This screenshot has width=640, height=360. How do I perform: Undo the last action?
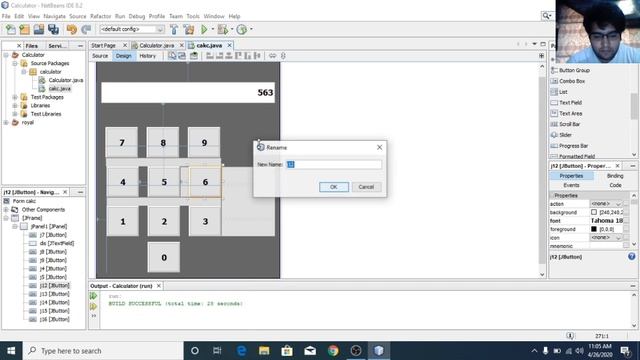(x=72, y=29)
